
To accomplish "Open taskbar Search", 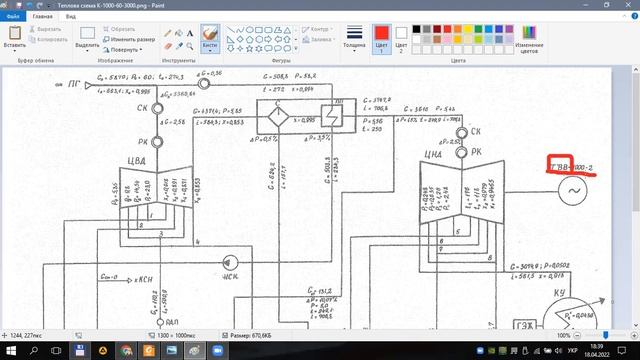I will point(34,351).
